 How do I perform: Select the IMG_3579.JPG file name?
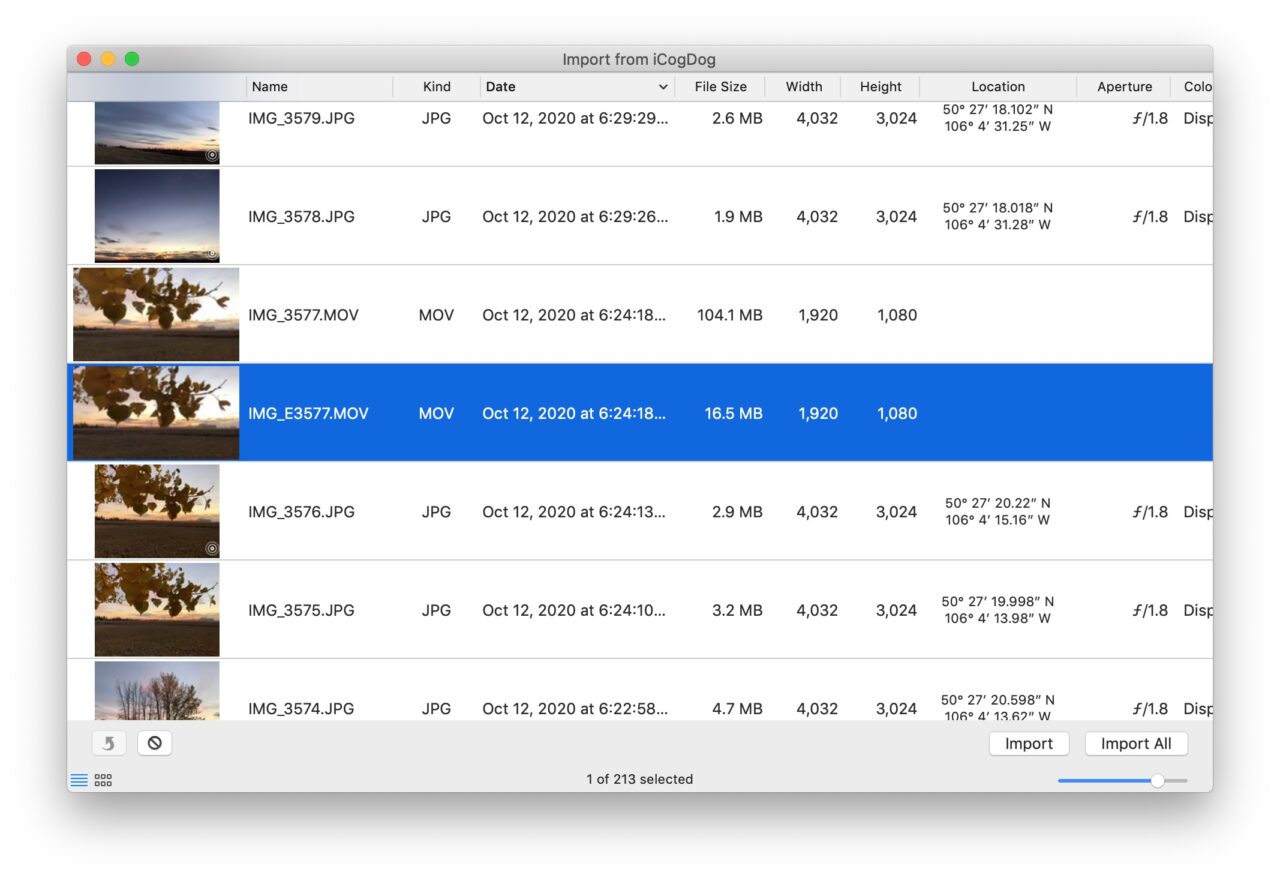click(301, 118)
